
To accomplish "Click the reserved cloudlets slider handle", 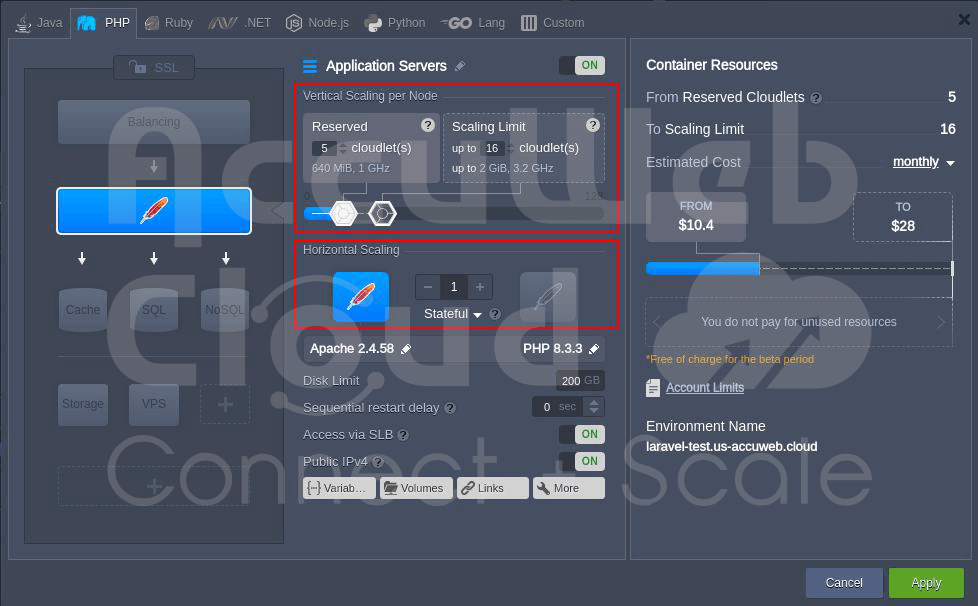I will [343, 213].
